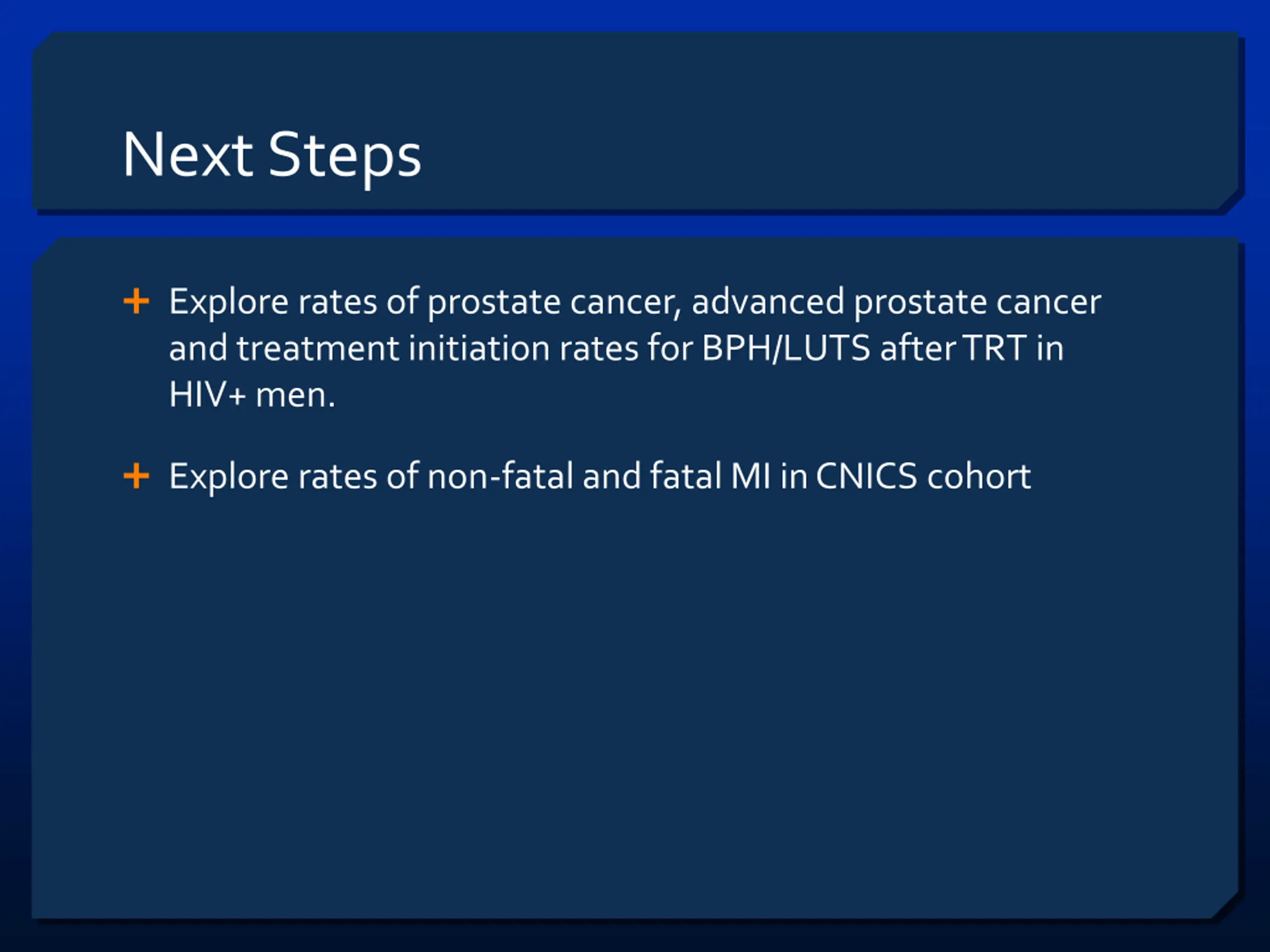
Task: Select the second bullet about fatal MI
Action: 600,476
